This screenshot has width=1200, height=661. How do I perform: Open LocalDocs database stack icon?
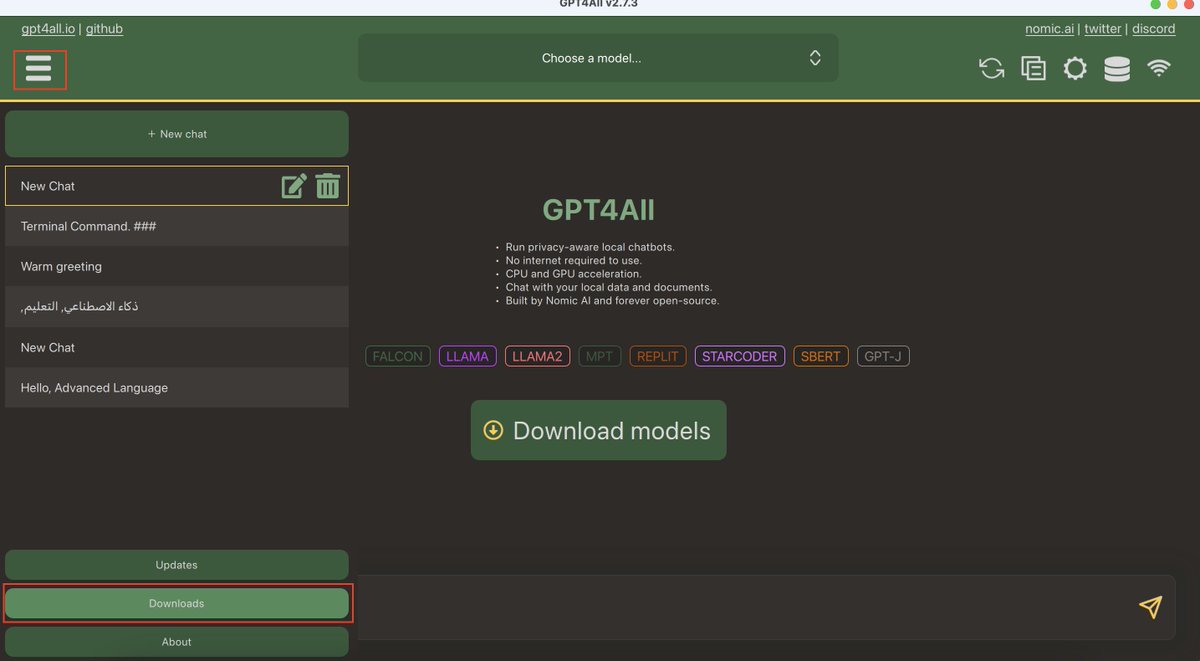[x=1117, y=68]
